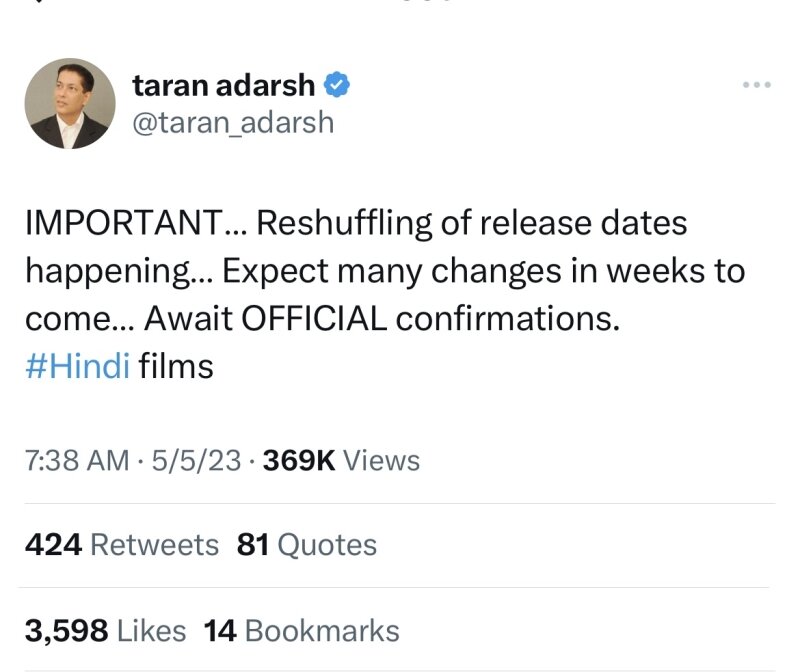Open the 81 Quotes list
The height and width of the screenshot is (672, 800).
tap(307, 544)
